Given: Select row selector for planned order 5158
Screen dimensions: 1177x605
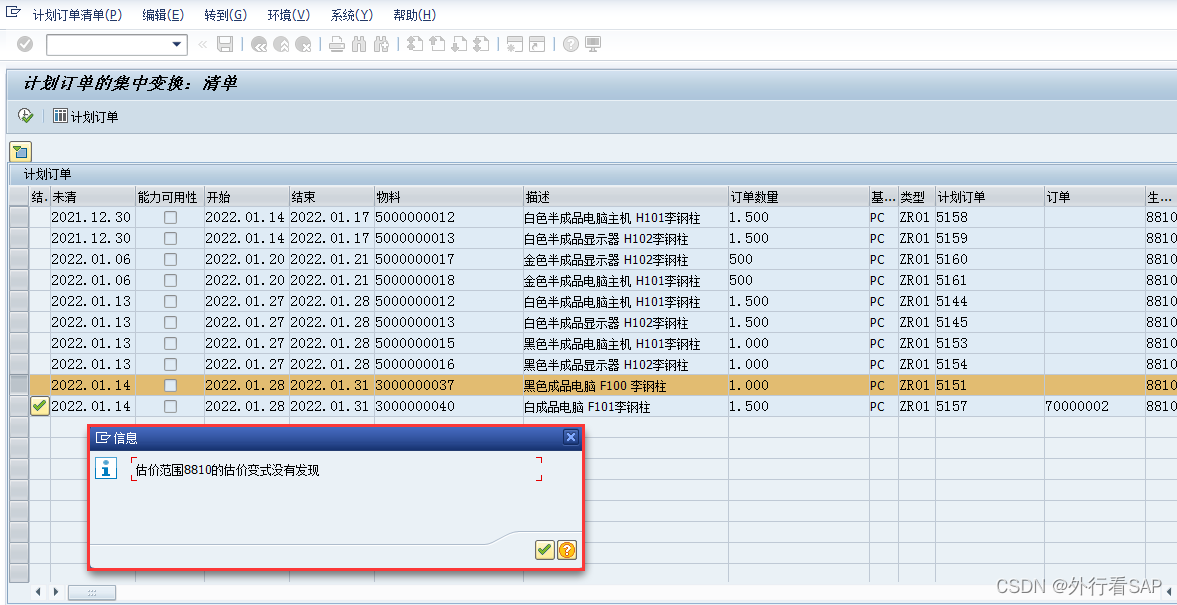Looking at the screenshot, I should pyautogui.click(x=19, y=218).
